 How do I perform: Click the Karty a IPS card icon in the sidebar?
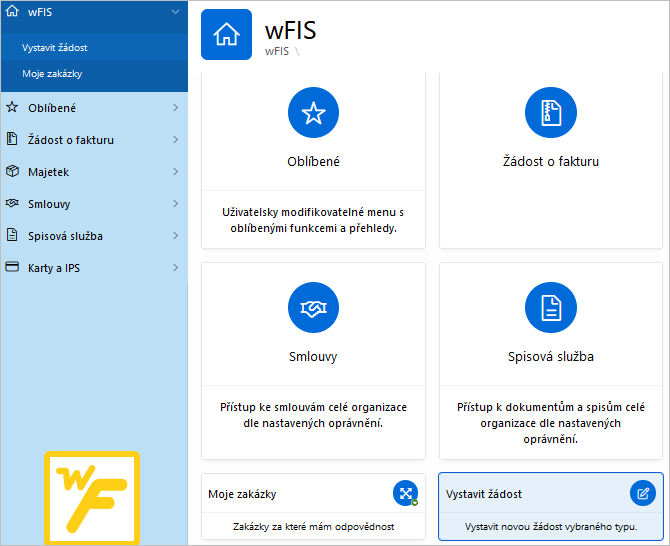[x=12, y=267]
